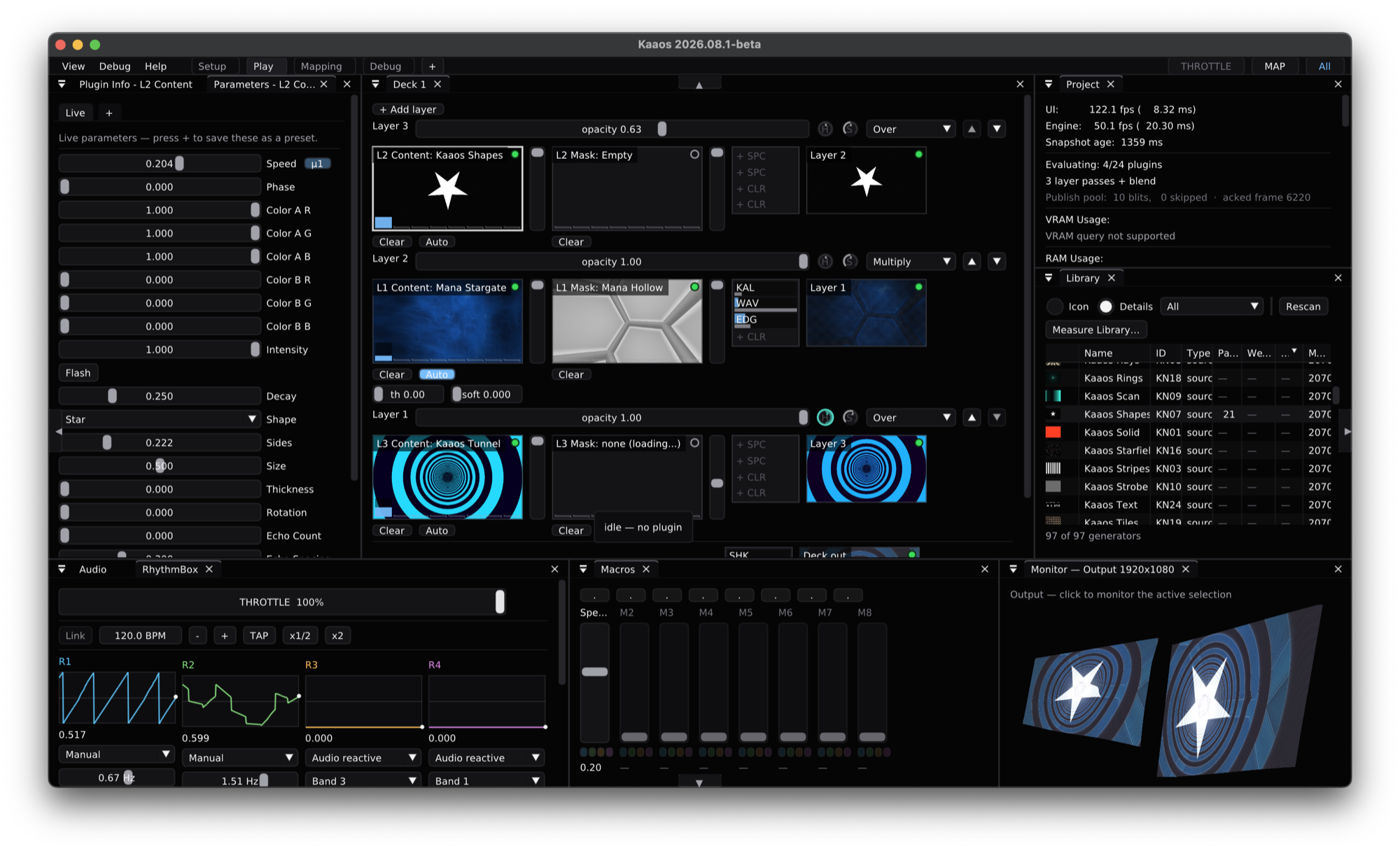1400x851 pixels.
Task: Click the Layer 3 opacity 0.63 slider
Action: point(612,129)
